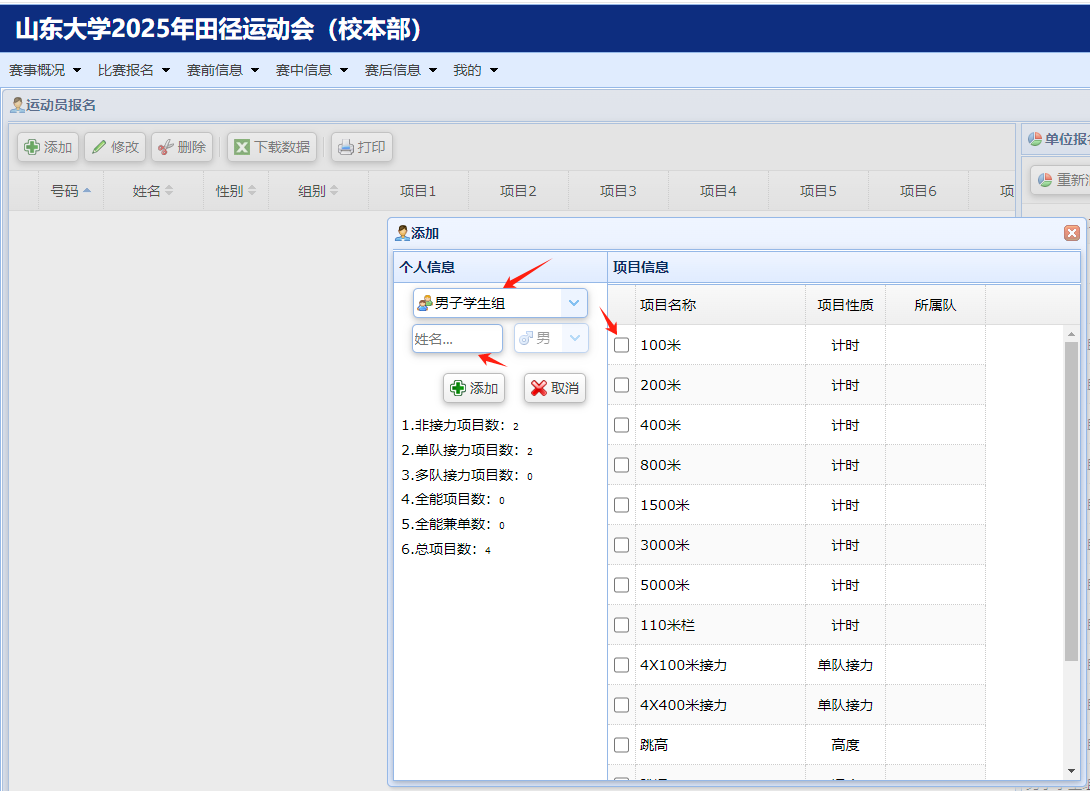Image resolution: width=1090 pixels, height=791 pixels.
Task: Open the 赛事概况 menu
Action: [45, 70]
